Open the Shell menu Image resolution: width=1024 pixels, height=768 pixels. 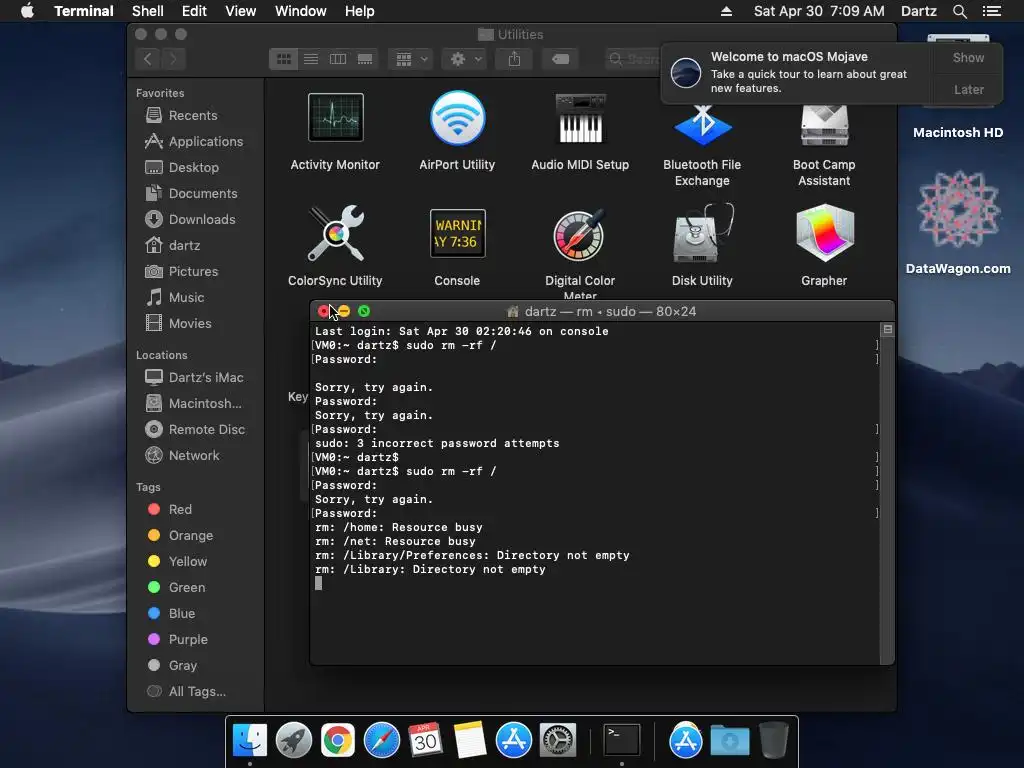148,11
